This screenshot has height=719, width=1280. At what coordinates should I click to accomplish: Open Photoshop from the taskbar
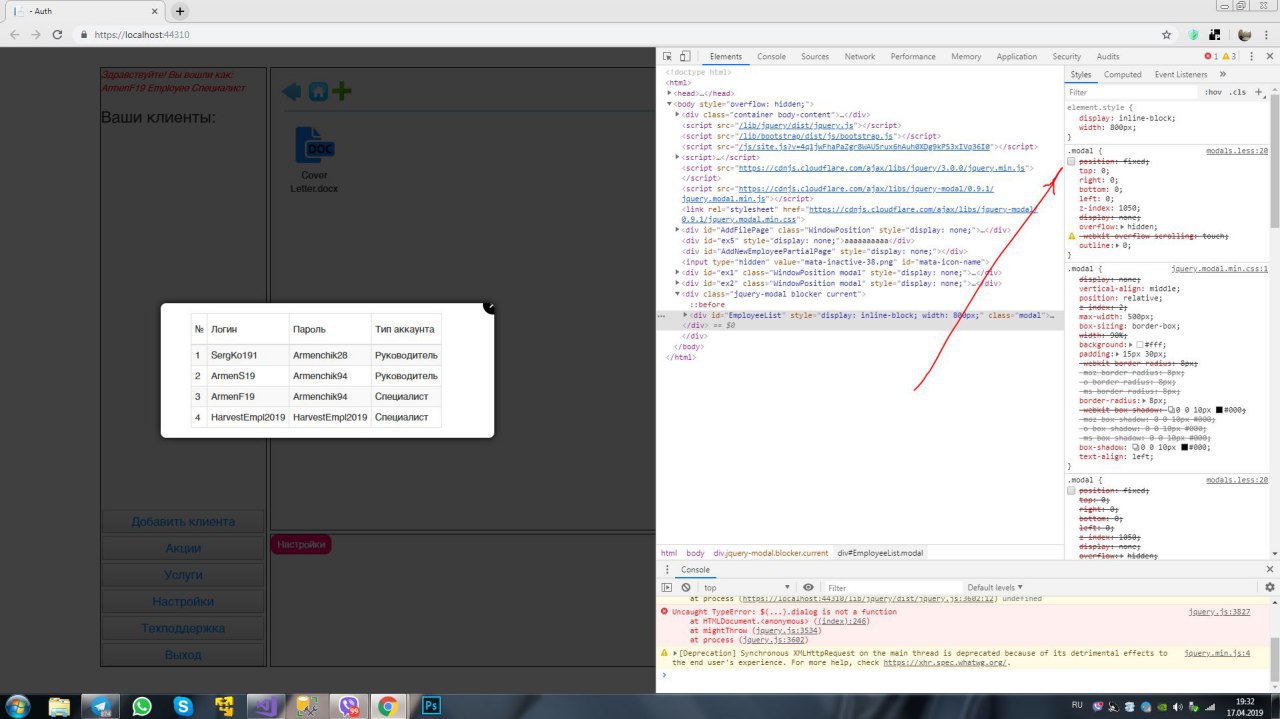point(431,706)
